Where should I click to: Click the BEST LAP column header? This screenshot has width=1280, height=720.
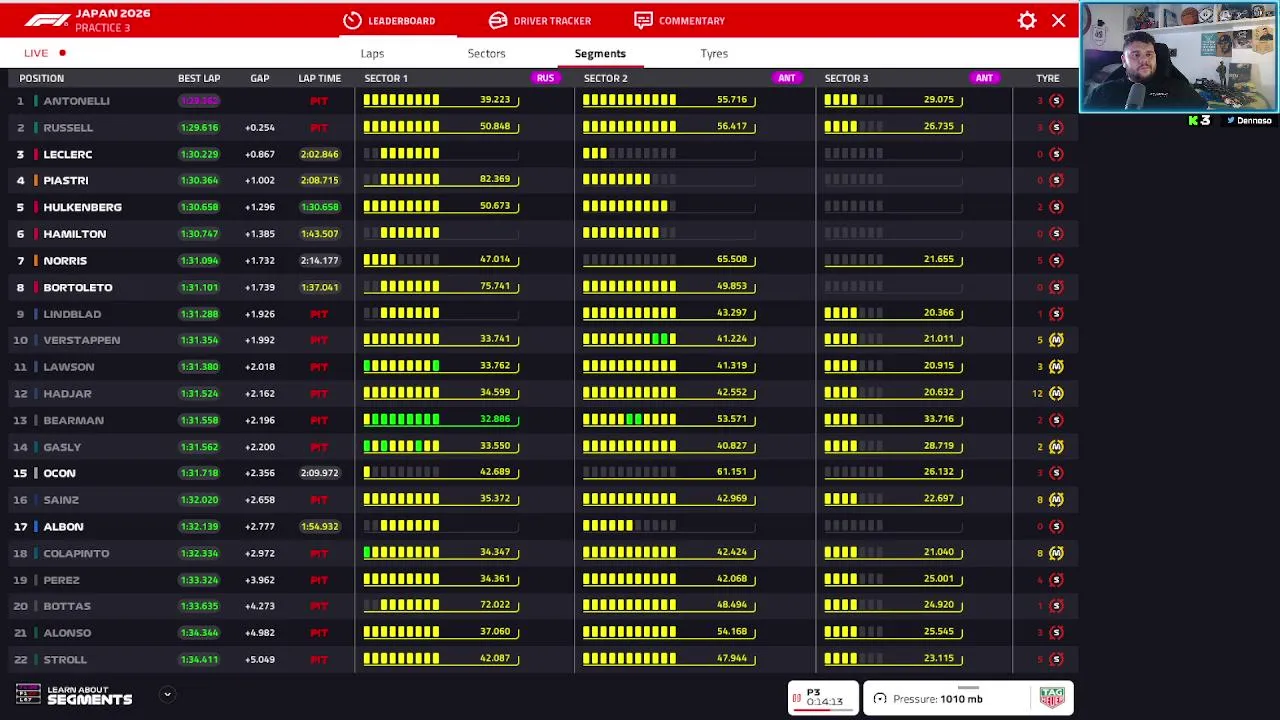tap(199, 78)
